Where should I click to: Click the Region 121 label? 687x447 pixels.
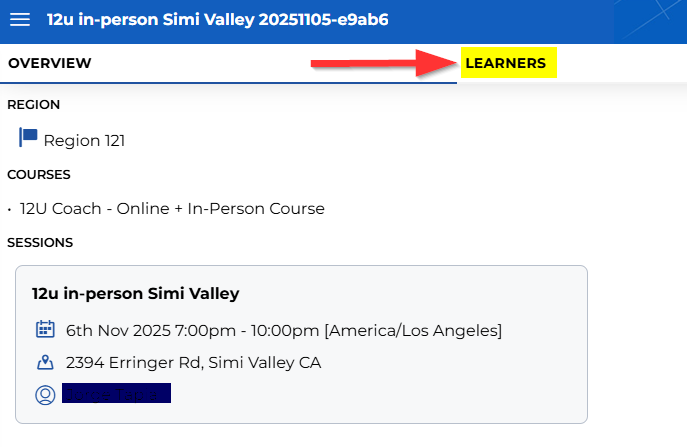[x=84, y=141]
